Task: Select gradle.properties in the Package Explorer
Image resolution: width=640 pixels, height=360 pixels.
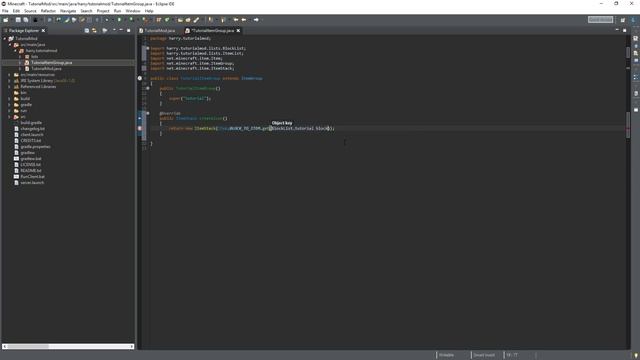Action: click(36, 147)
